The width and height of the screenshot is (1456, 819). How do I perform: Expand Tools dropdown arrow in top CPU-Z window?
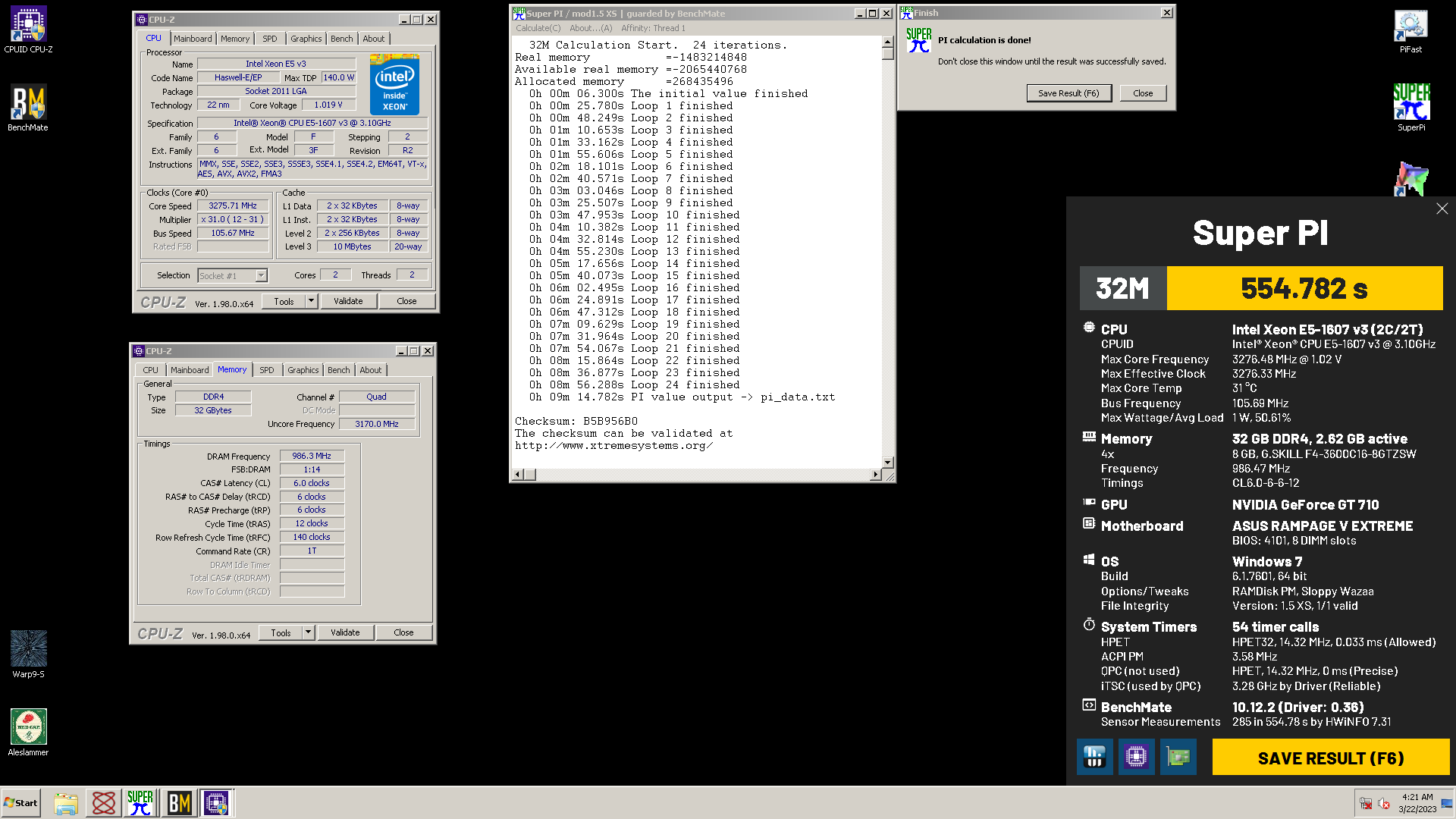coord(311,301)
